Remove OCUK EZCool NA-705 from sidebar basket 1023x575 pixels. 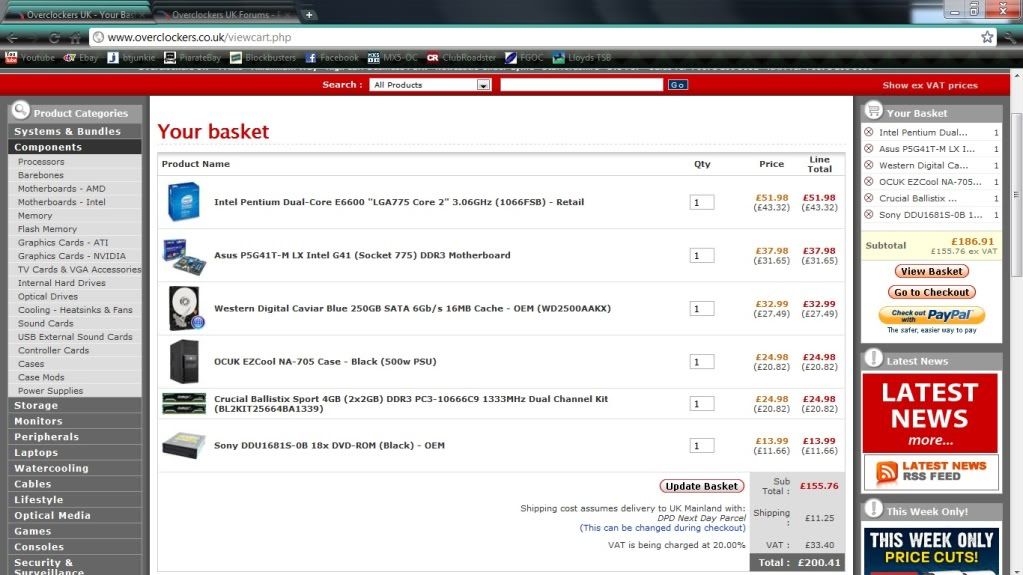868,181
